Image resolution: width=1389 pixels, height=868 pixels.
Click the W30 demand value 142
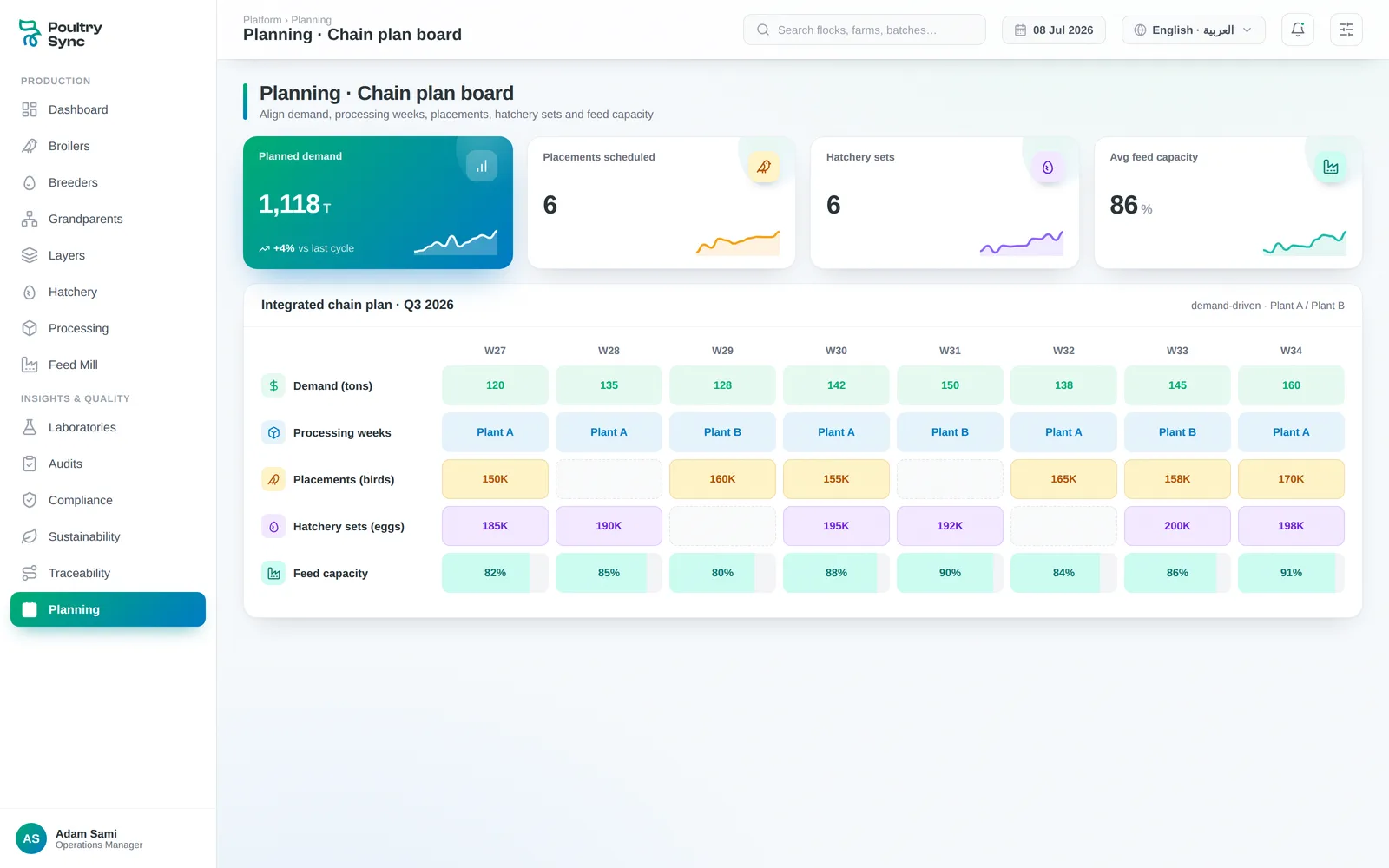click(836, 385)
